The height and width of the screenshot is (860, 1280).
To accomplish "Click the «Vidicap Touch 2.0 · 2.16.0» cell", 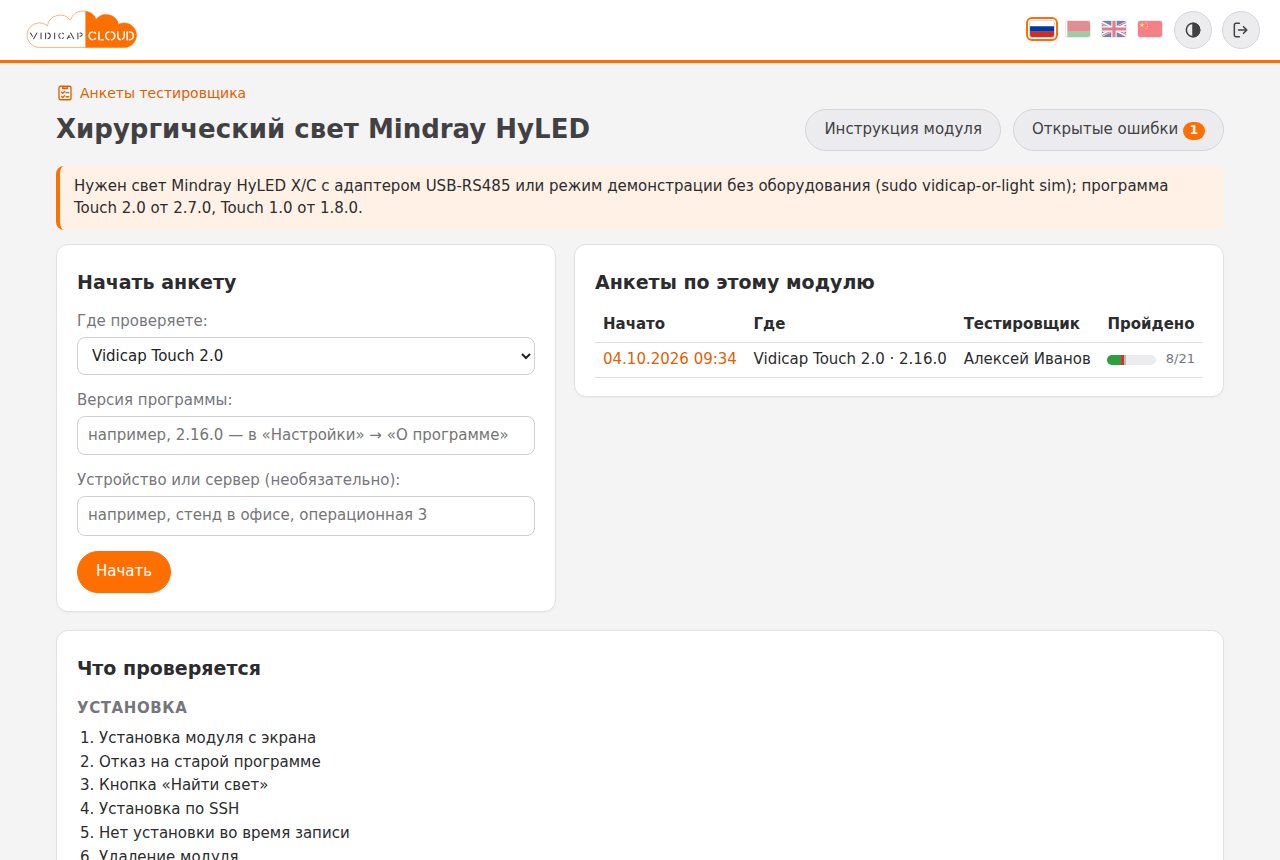I will pos(850,358).
